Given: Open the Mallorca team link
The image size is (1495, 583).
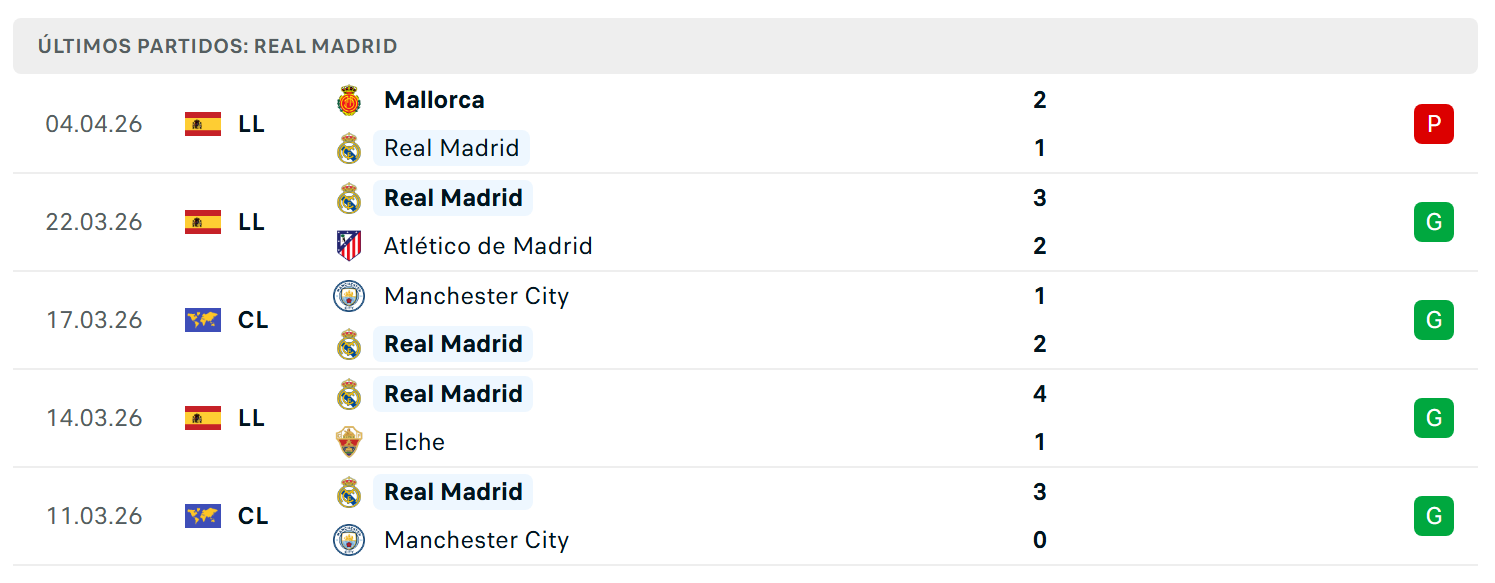Looking at the screenshot, I should coord(434,100).
